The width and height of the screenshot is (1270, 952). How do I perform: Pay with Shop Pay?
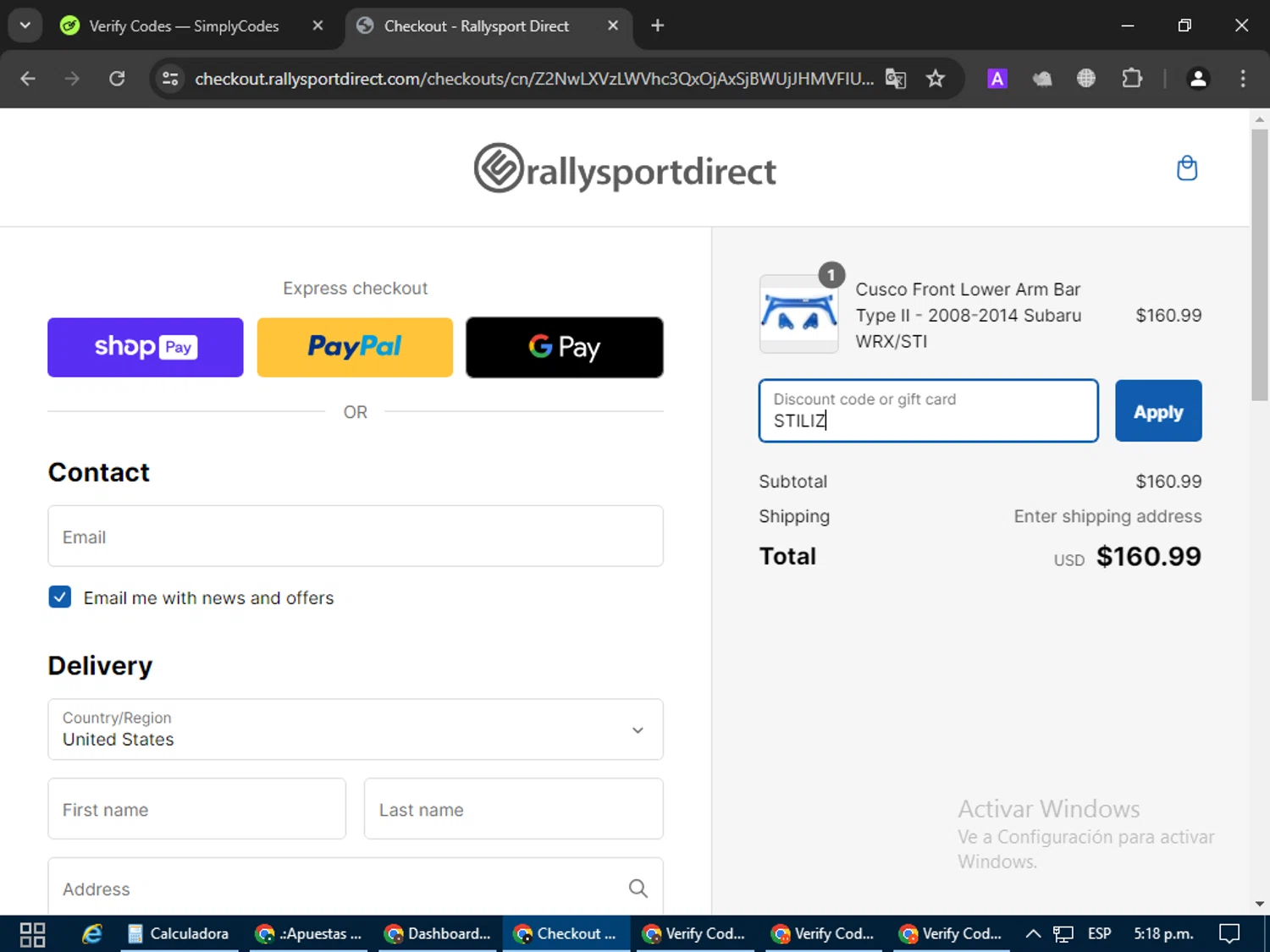tap(146, 347)
